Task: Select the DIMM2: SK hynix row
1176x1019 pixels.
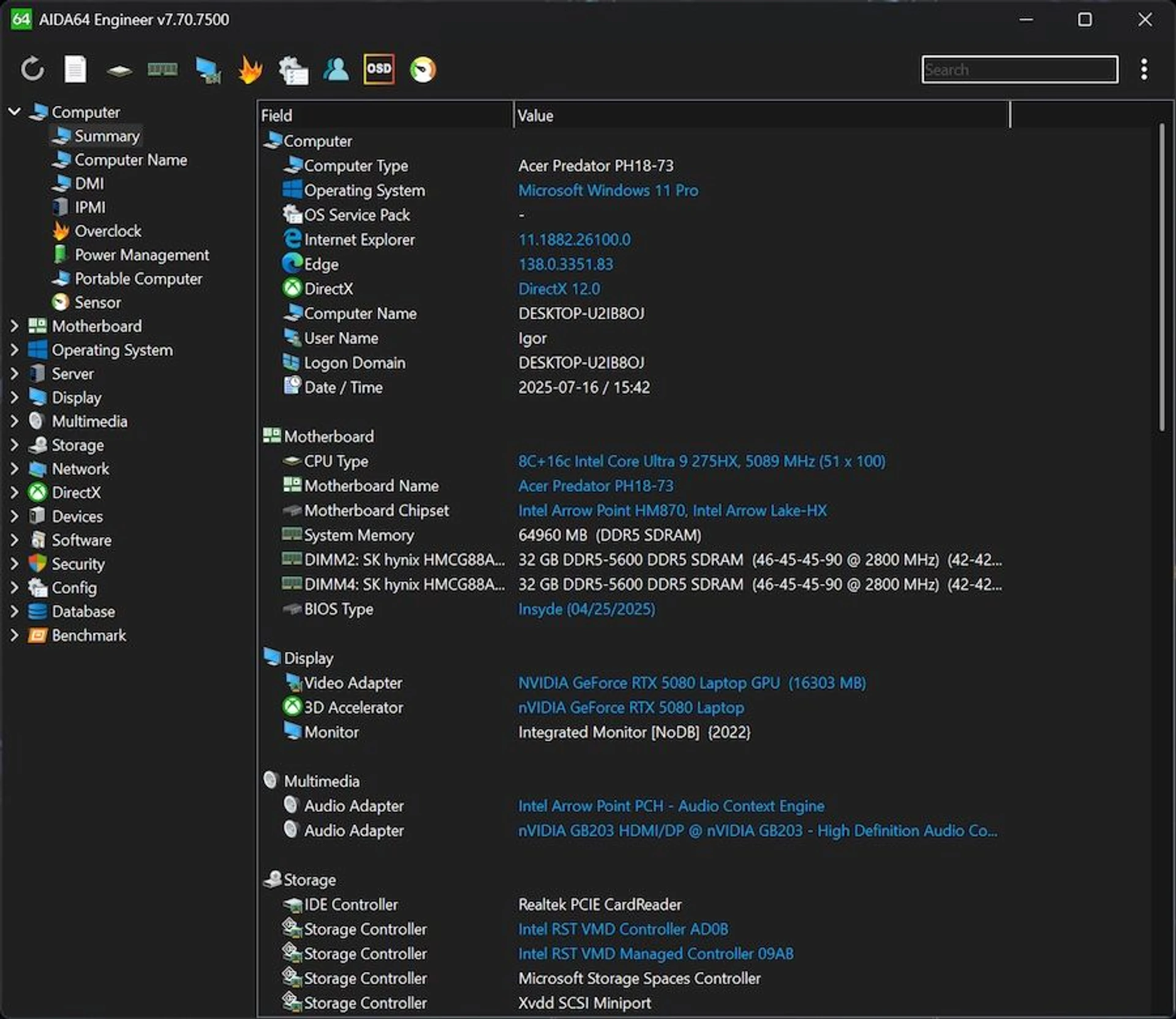Action: 641,560
